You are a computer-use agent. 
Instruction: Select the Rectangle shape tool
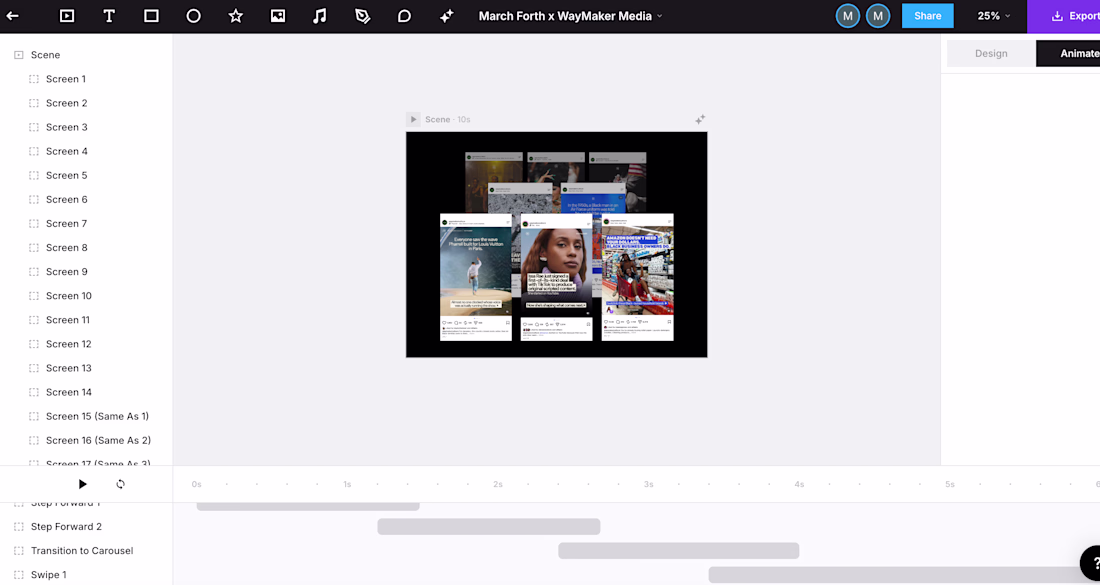pyautogui.click(x=152, y=16)
